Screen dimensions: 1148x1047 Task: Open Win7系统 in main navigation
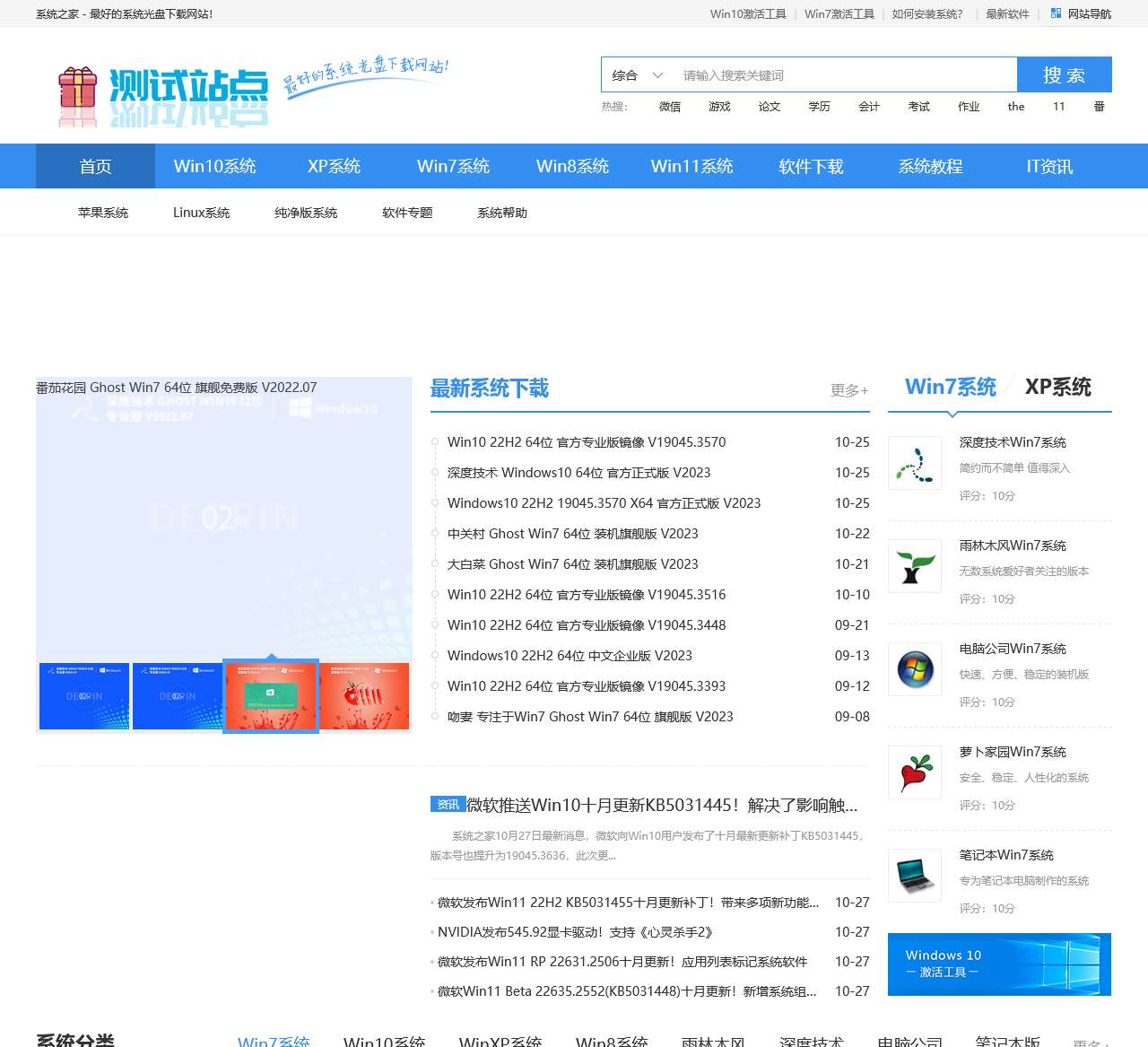pyautogui.click(x=453, y=166)
